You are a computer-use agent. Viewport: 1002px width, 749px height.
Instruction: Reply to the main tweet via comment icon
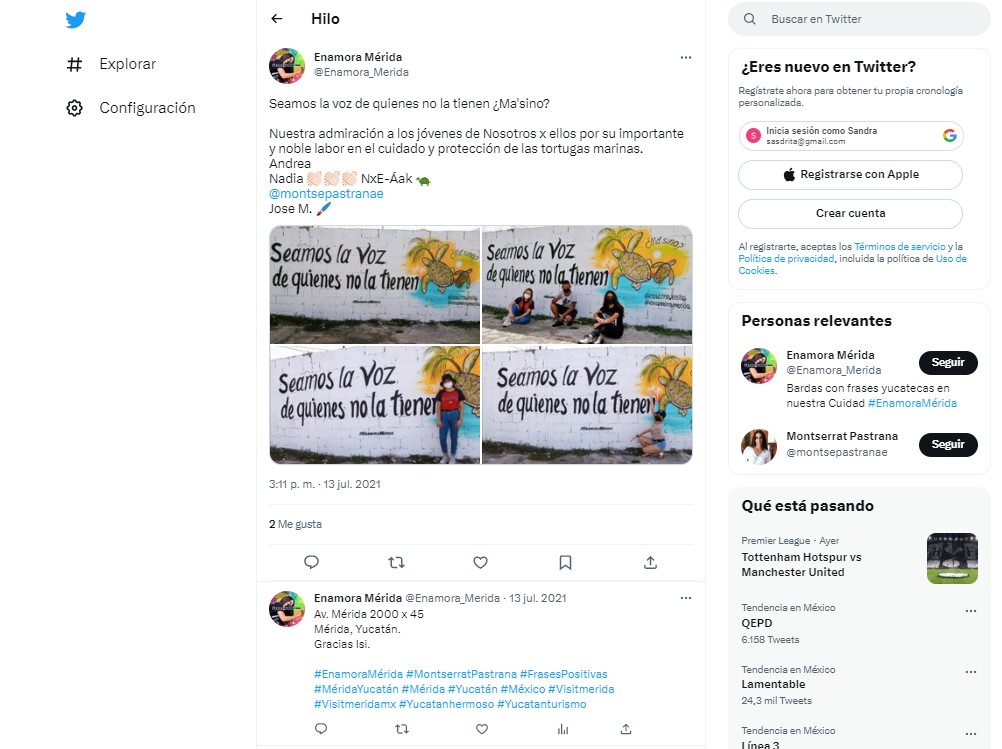[311, 562]
